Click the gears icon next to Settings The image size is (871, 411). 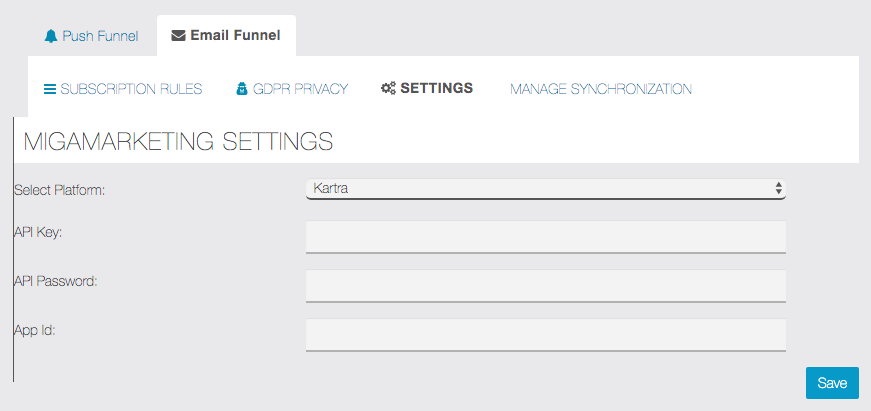point(388,88)
